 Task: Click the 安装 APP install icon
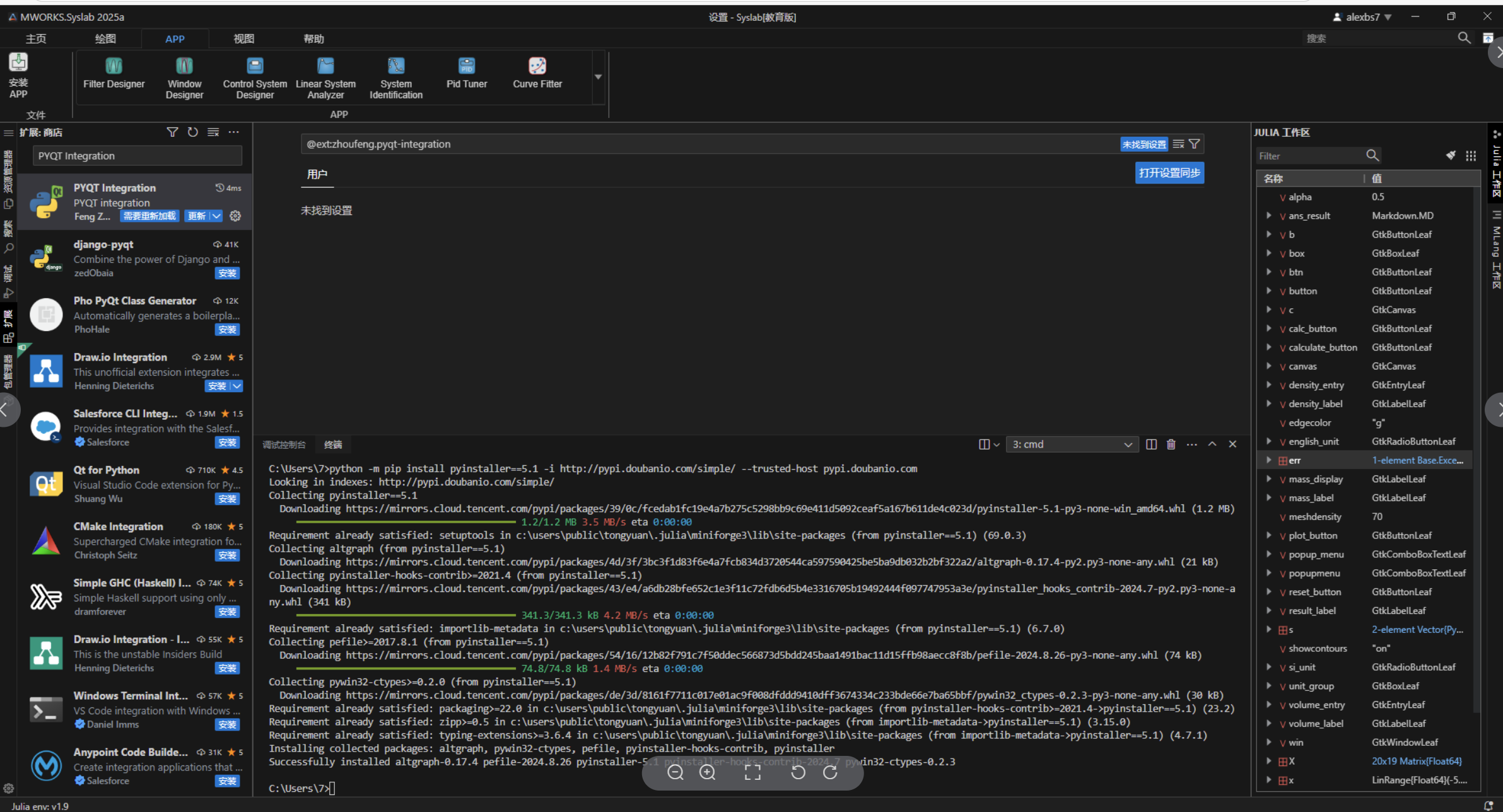18,63
